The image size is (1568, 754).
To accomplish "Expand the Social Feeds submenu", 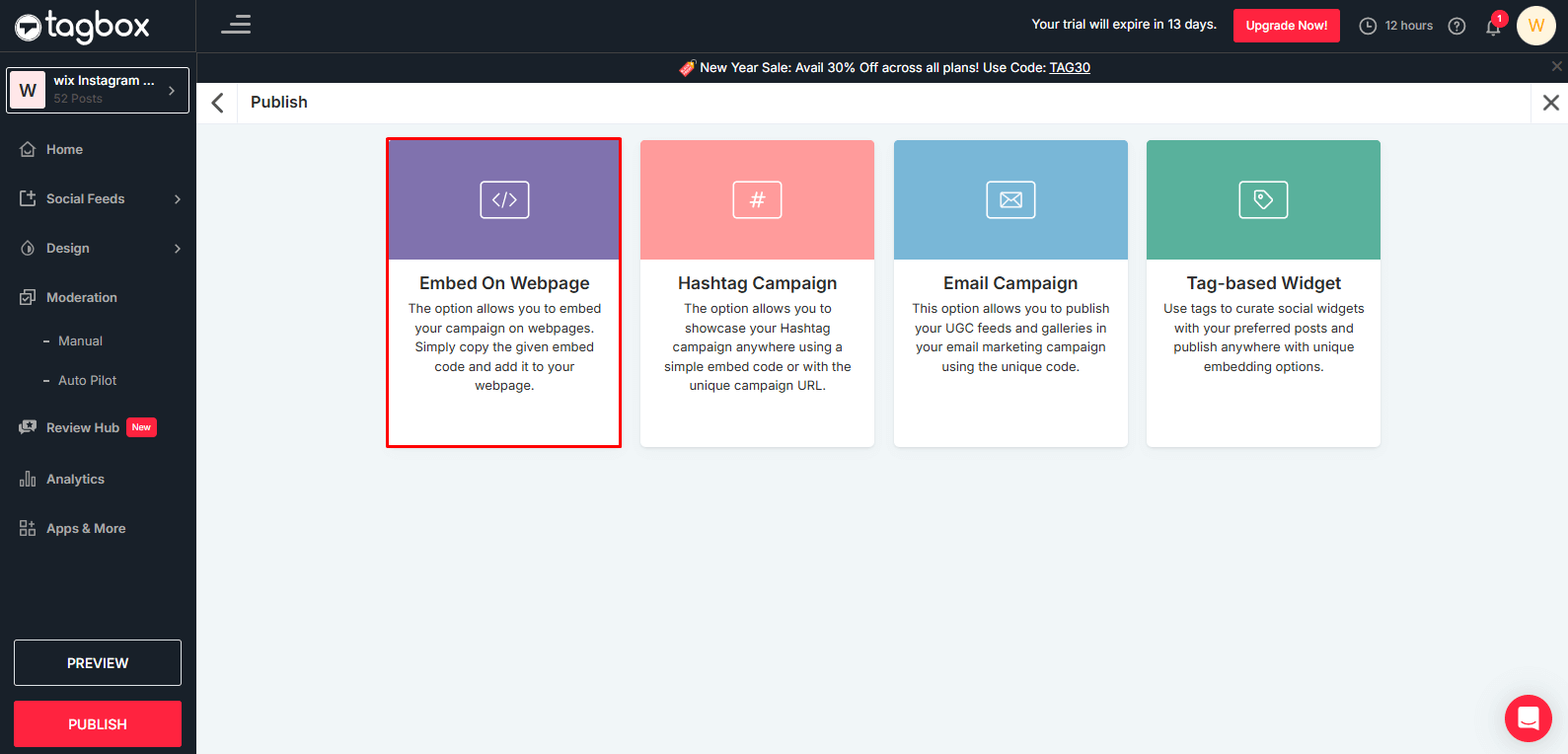I will [178, 199].
